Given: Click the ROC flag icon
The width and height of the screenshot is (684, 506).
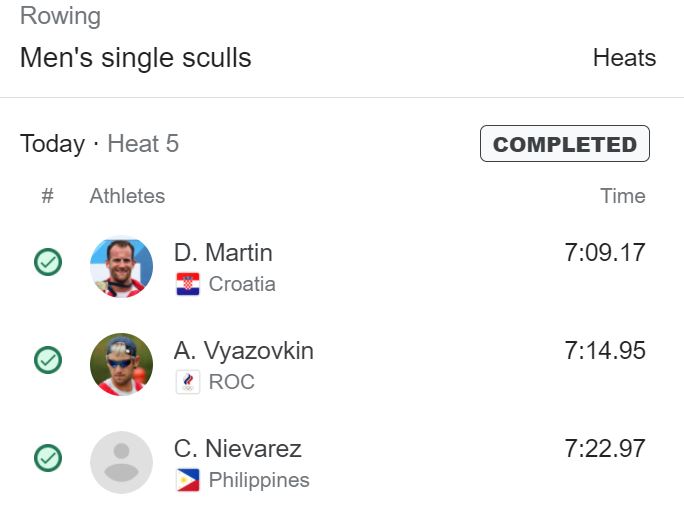Looking at the screenshot, I should (188, 382).
